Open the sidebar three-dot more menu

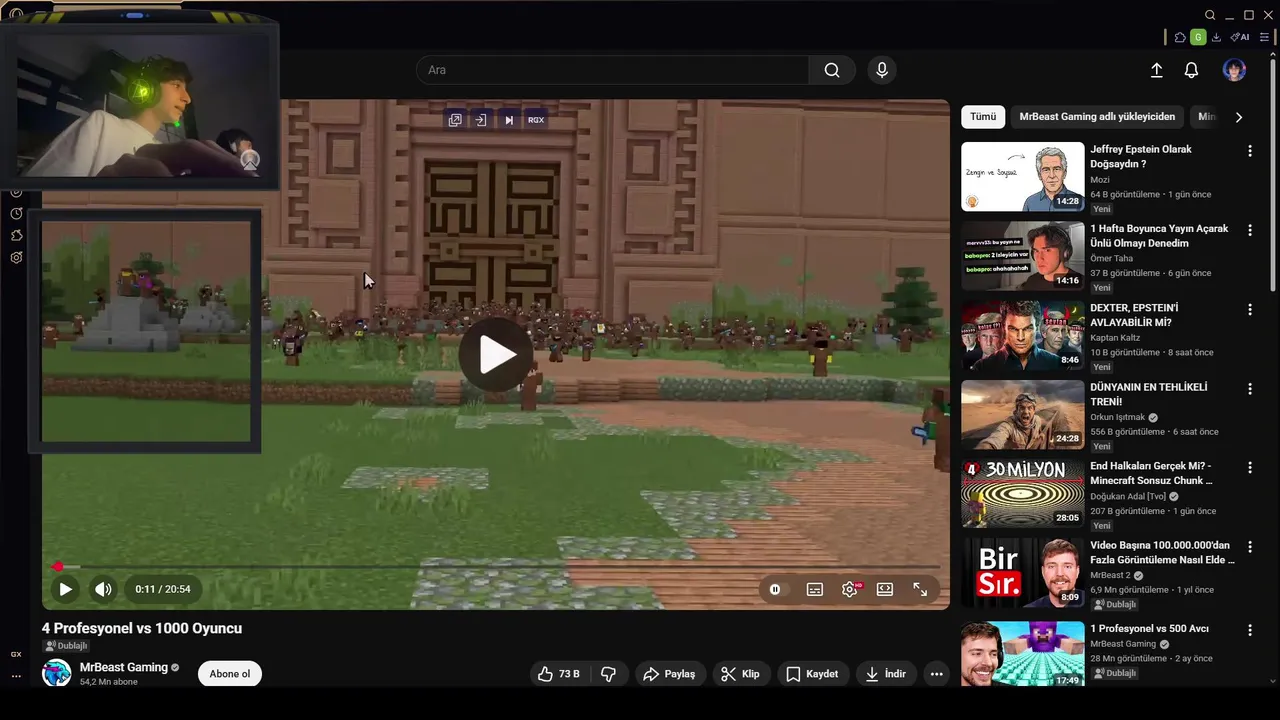tap(16, 676)
